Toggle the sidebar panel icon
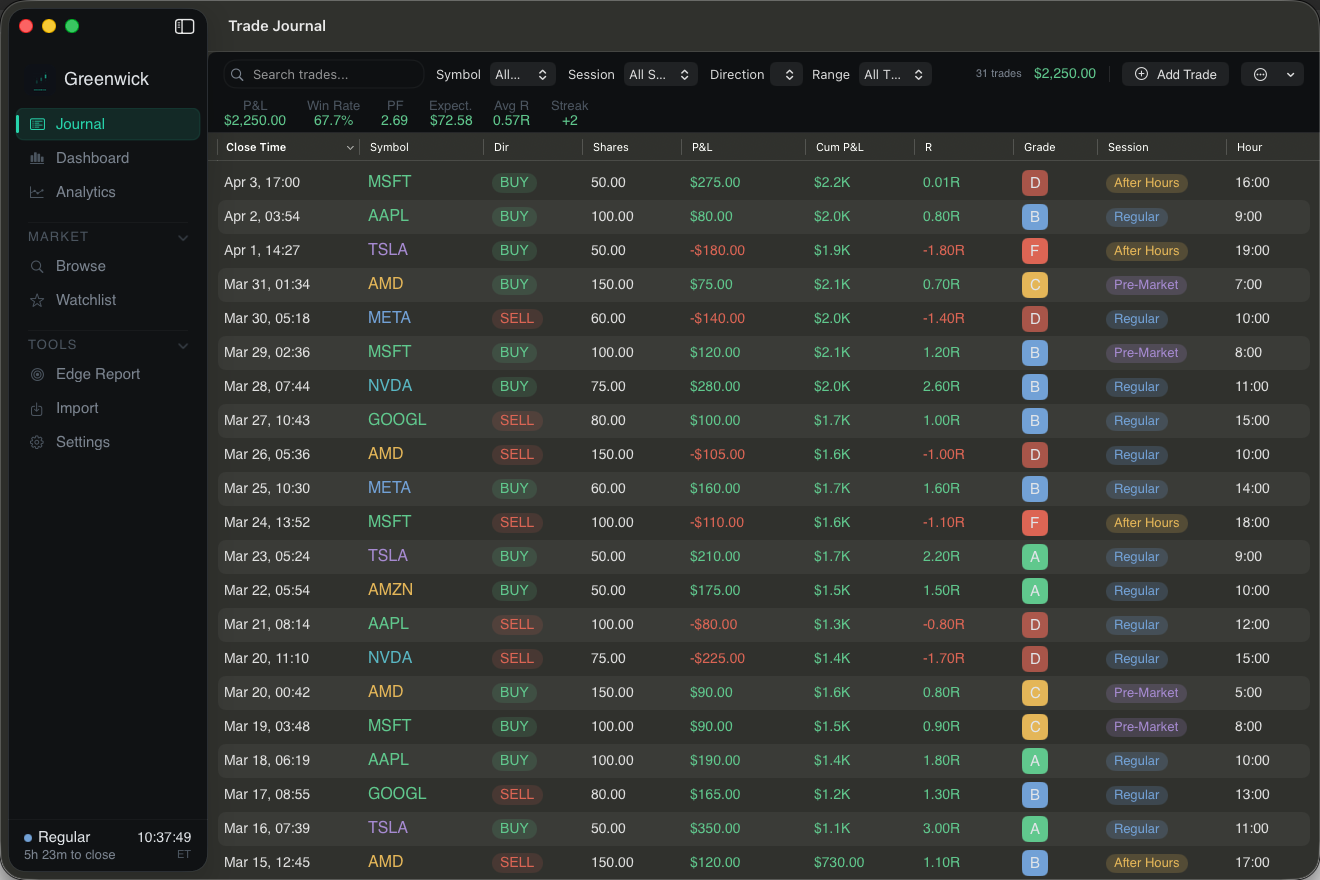Screen dimensions: 1320x880 click(x=184, y=27)
